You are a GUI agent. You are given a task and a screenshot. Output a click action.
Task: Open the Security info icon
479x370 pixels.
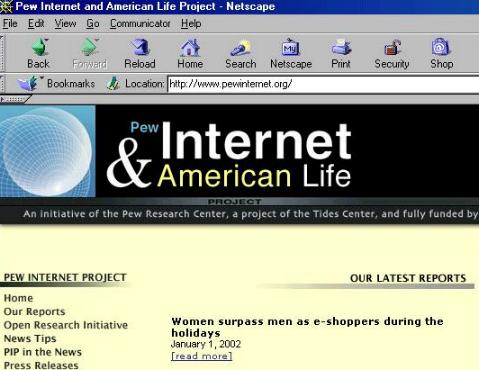pyautogui.click(x=392, y=48)
